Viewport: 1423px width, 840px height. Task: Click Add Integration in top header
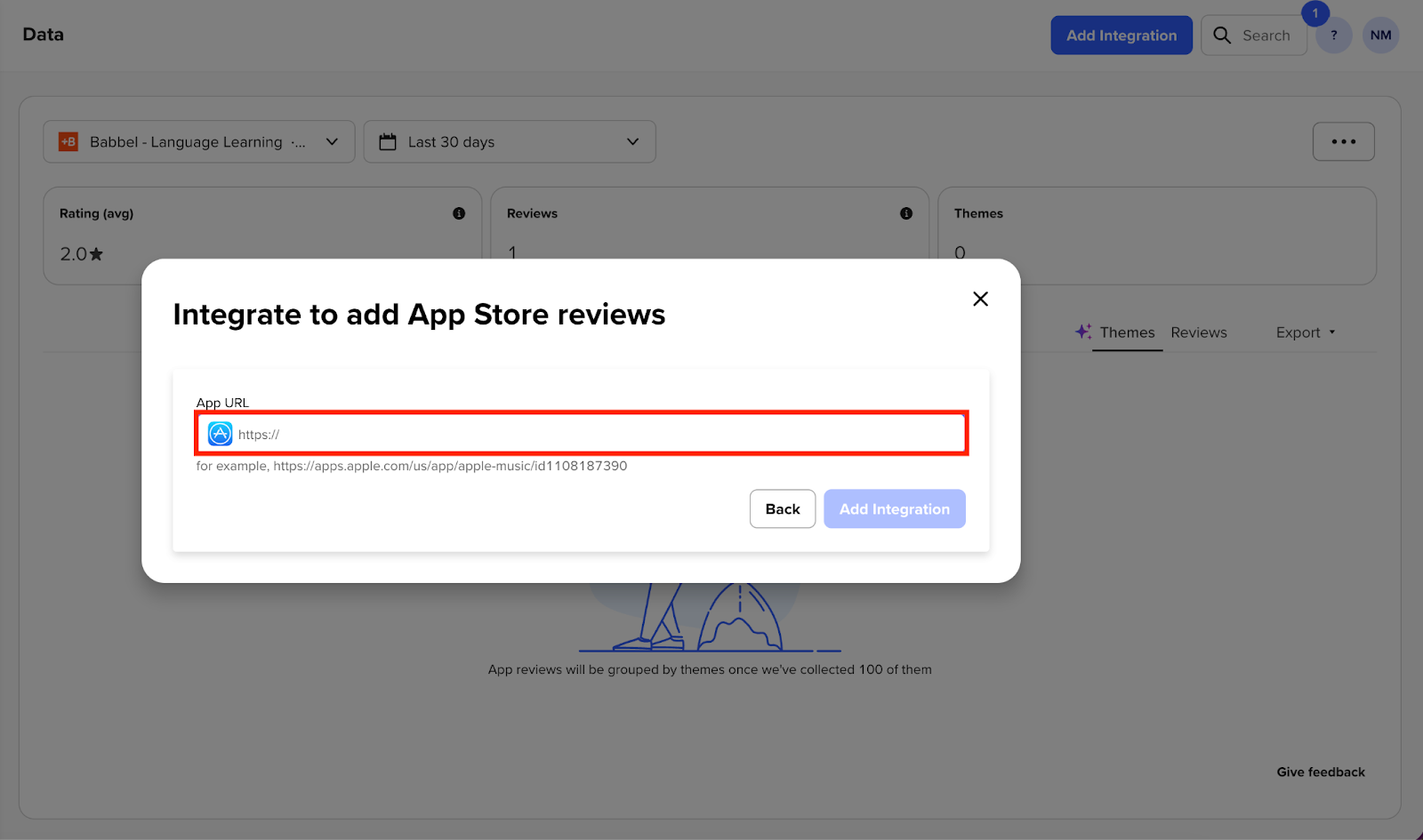[x=1121, y=36]
